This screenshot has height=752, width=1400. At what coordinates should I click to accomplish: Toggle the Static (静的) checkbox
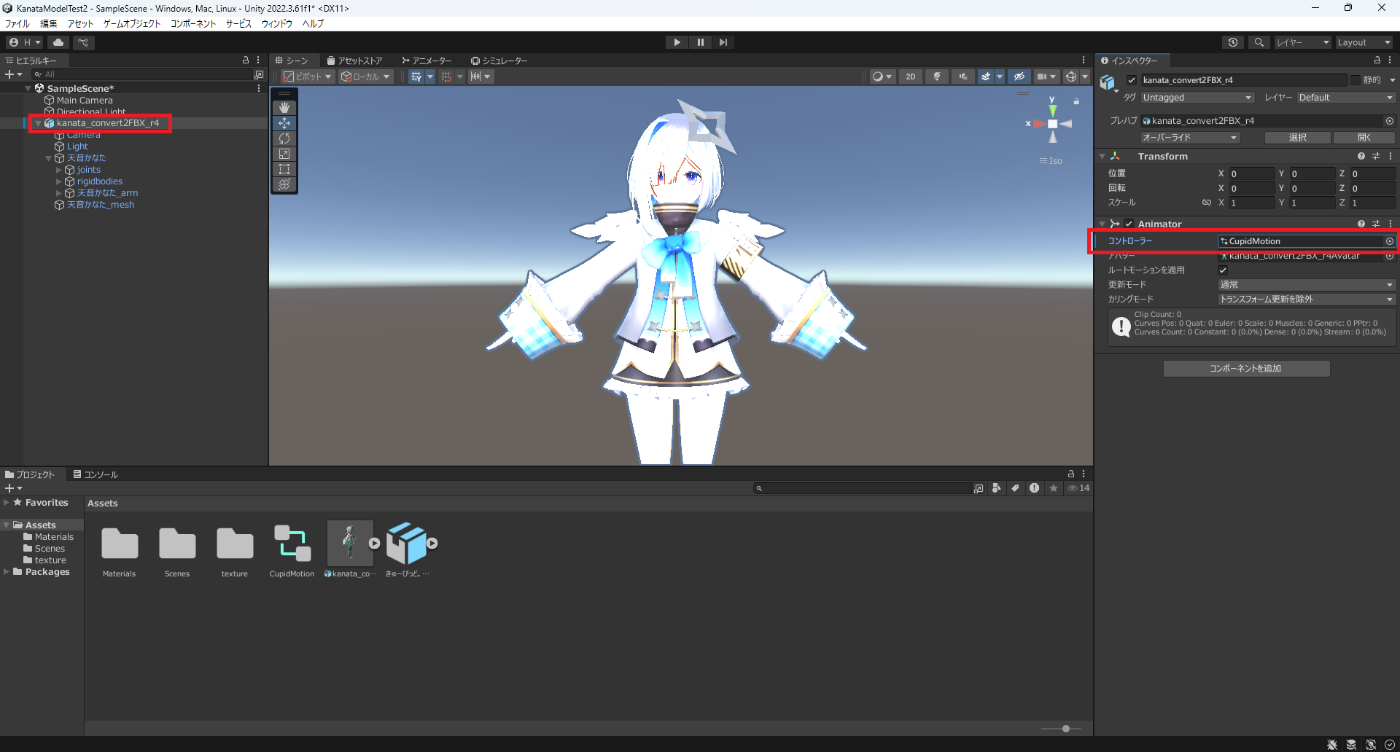pos(1356,80)
